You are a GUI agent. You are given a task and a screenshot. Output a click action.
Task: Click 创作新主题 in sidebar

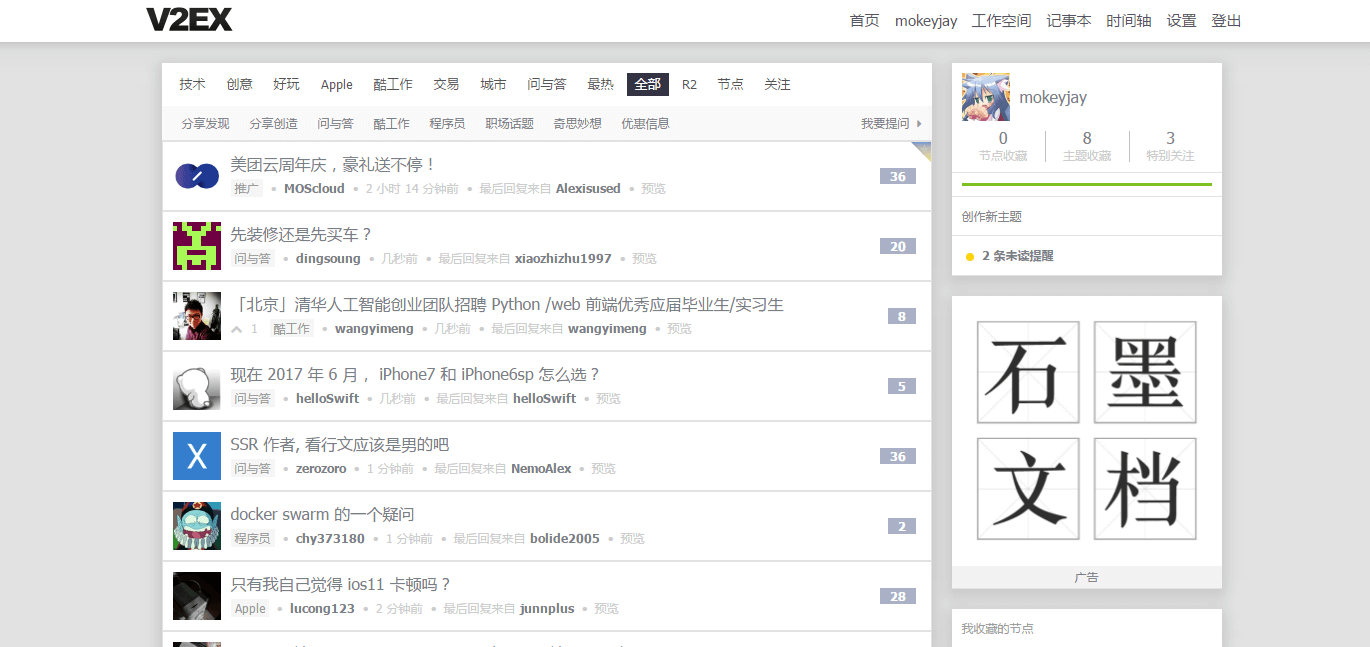tap(992, 217)
